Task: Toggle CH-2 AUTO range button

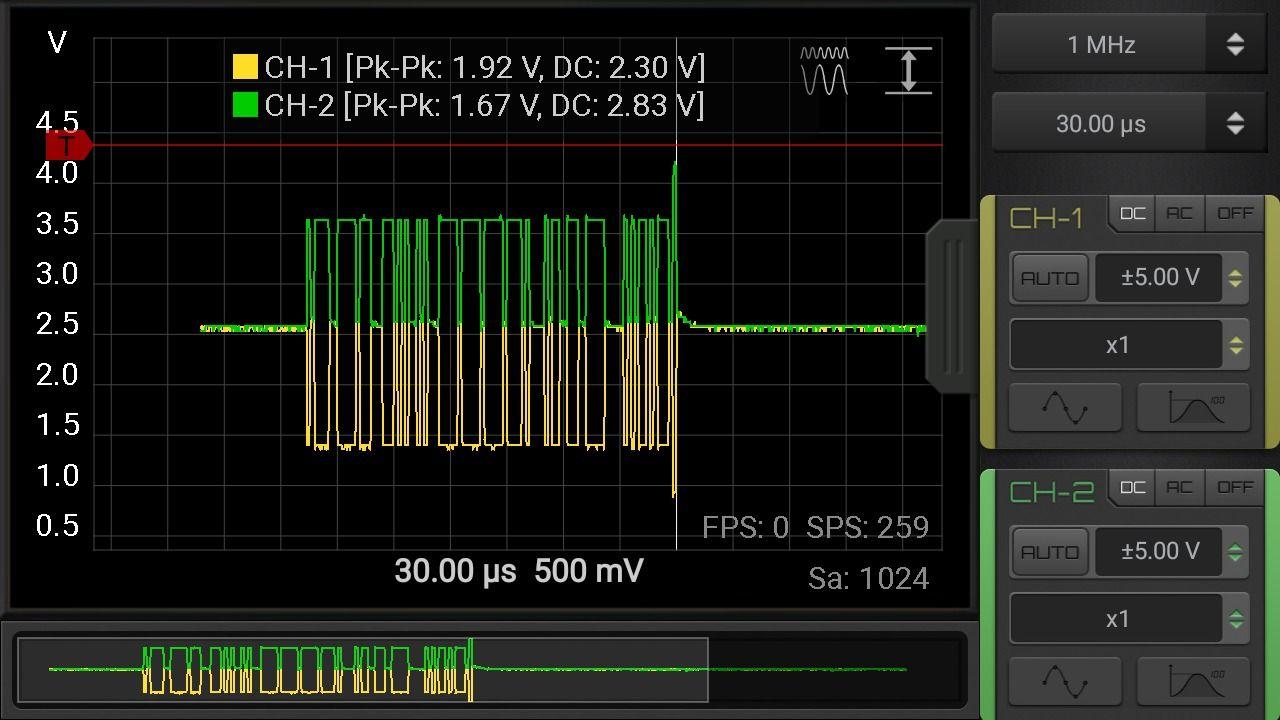Action: pos(1049,552)
